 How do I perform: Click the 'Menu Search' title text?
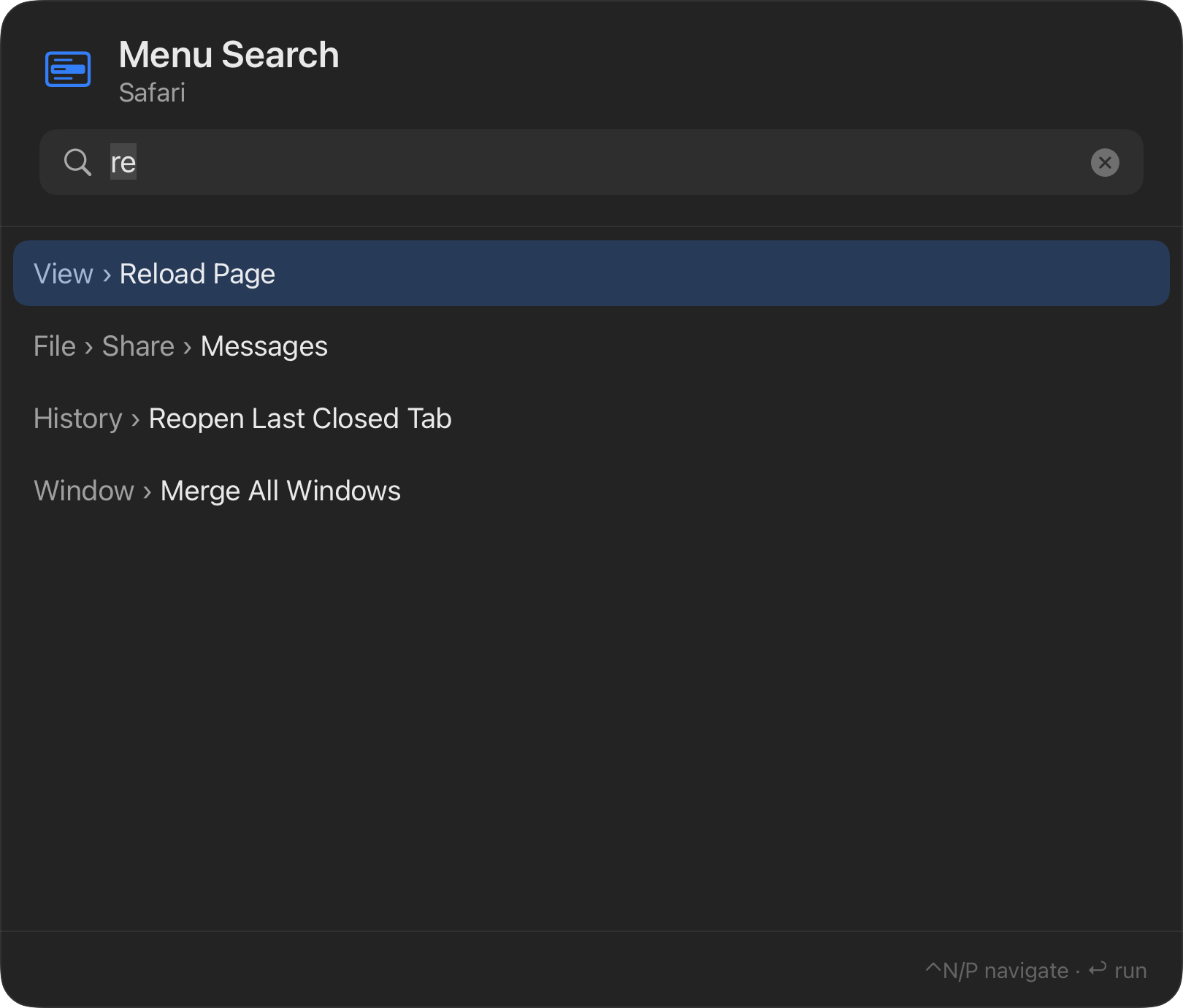pos(229,55)
